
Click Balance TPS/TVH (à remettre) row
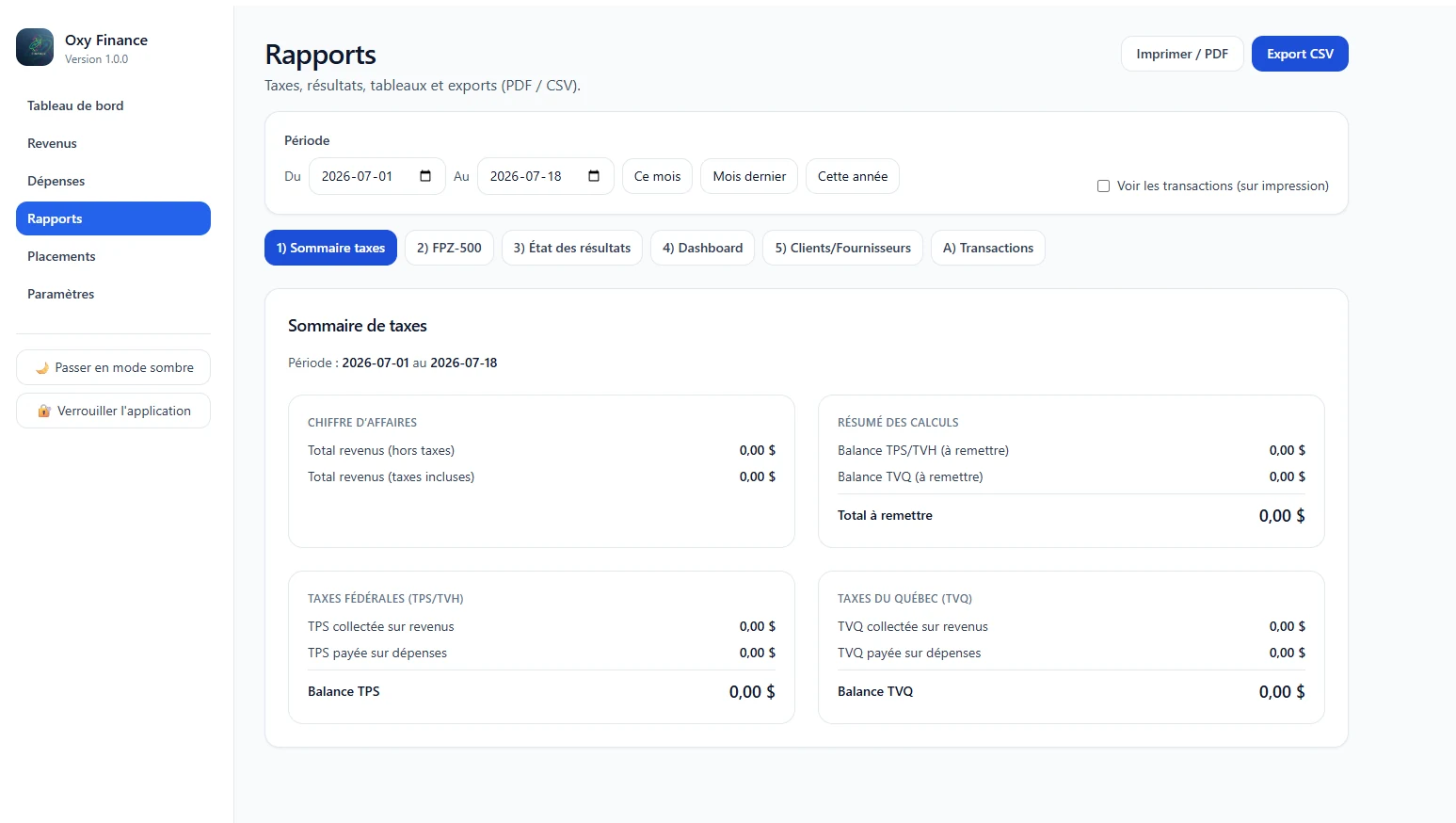point(1071,450)
